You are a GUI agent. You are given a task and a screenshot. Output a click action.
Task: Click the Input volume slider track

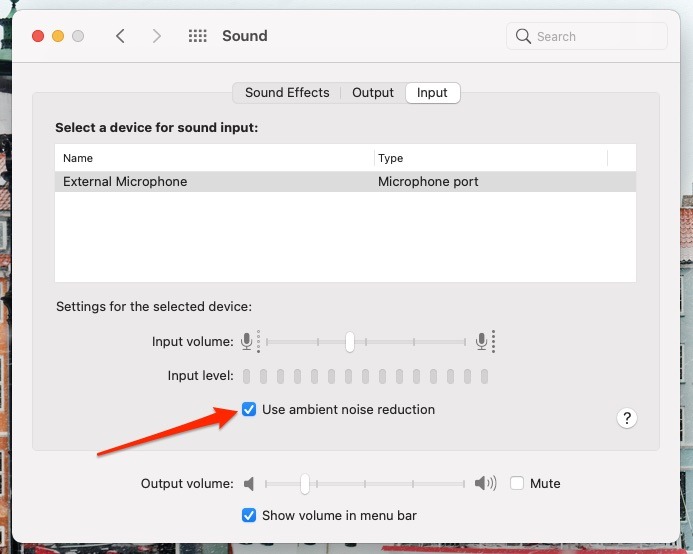[366, 342]
